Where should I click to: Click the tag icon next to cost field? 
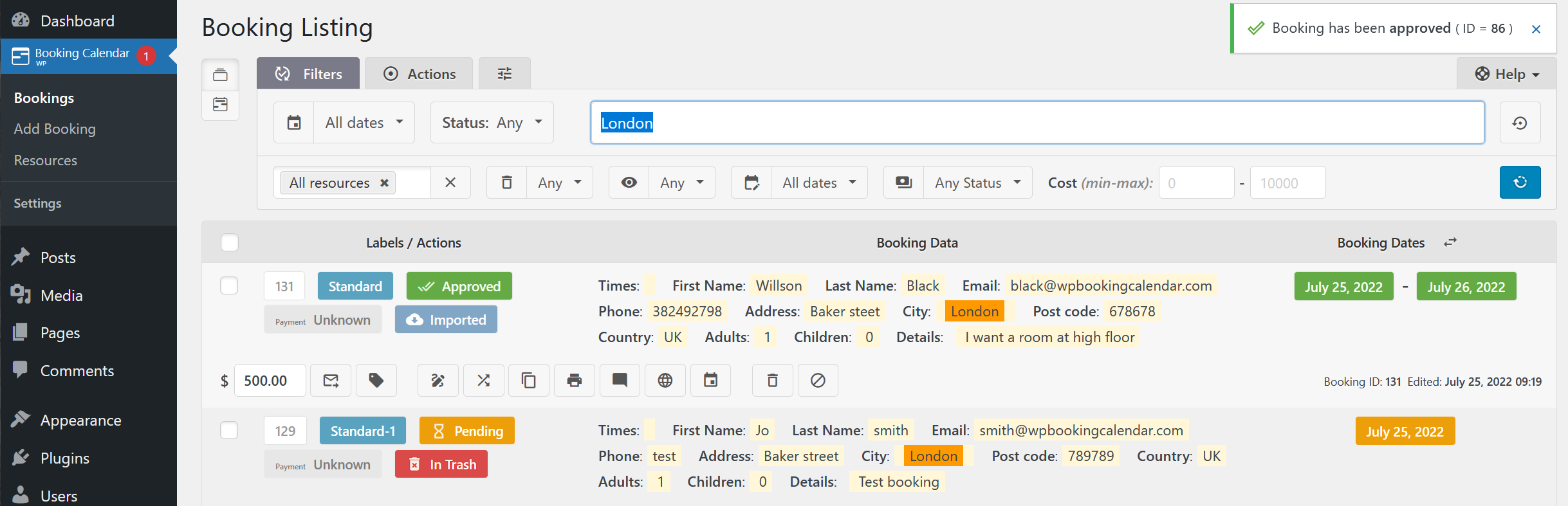pyautogui.click(x=376, y=381)
